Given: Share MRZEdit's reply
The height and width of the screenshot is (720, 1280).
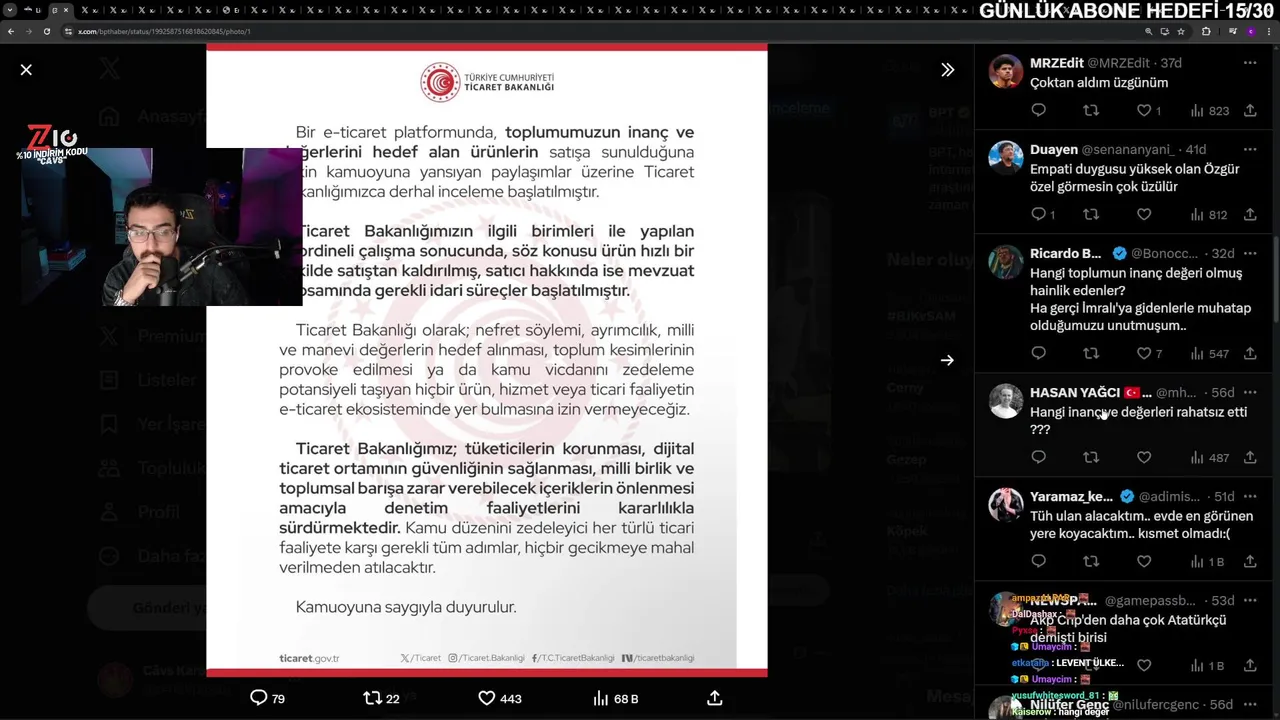Looking at the screenshot, I should [x=1250, y=111].
